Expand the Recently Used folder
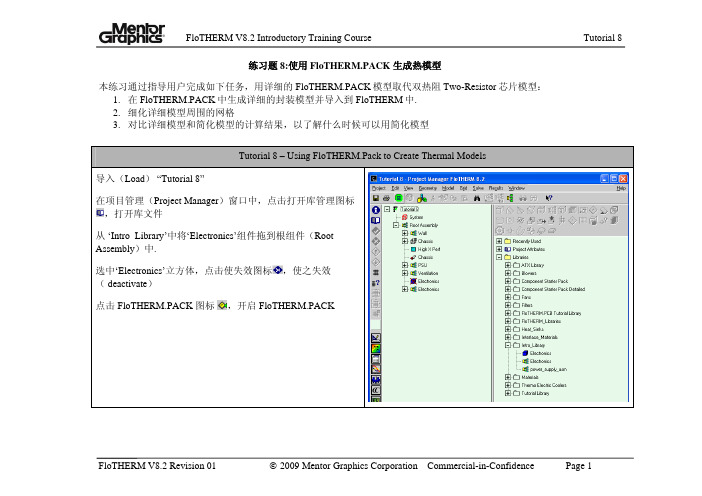Viewport: 702px width, 496px height. (x=499, y=241)
